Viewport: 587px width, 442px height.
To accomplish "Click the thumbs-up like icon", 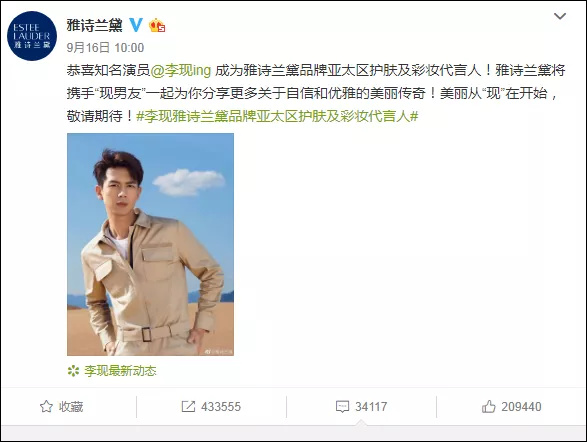I will click(489, 406).
